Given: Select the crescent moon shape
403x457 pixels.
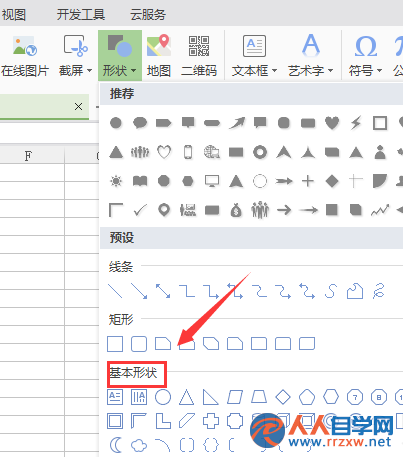Looking at the screenshot, I should 116,445.
